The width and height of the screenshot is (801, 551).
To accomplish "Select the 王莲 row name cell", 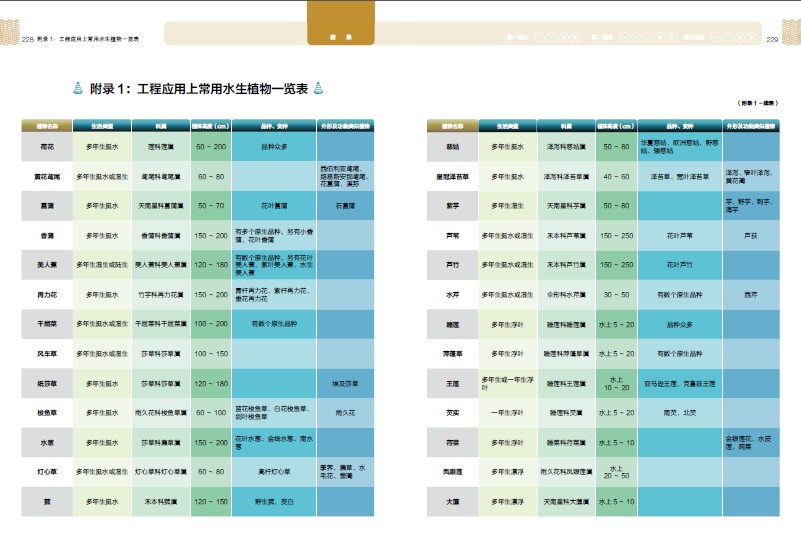I will tap(452, 383).
